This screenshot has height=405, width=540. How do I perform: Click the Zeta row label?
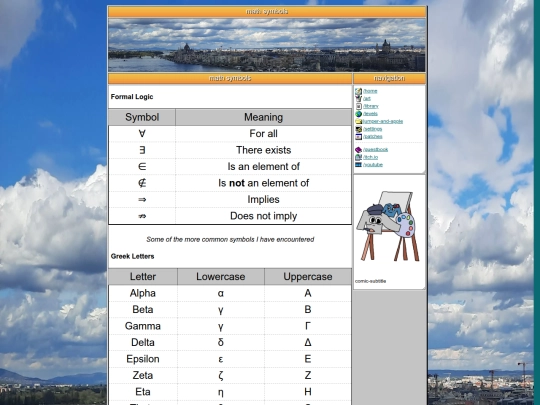[143, 375]
